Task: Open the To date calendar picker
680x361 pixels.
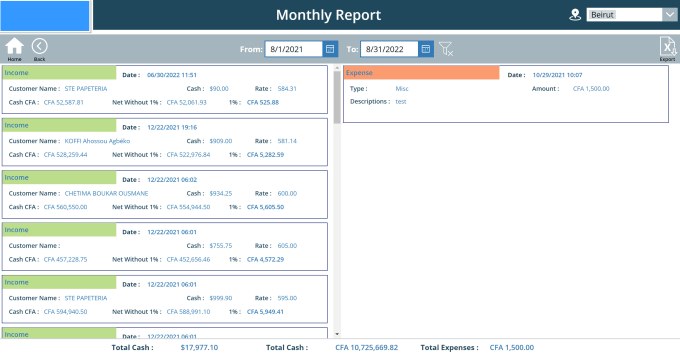Action: (x=426, y=49)
